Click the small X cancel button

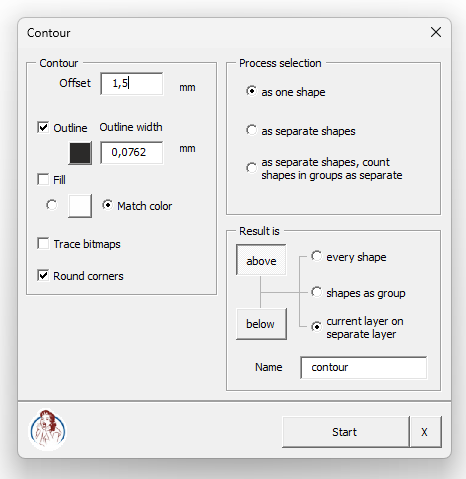click(x=425, y=432)
